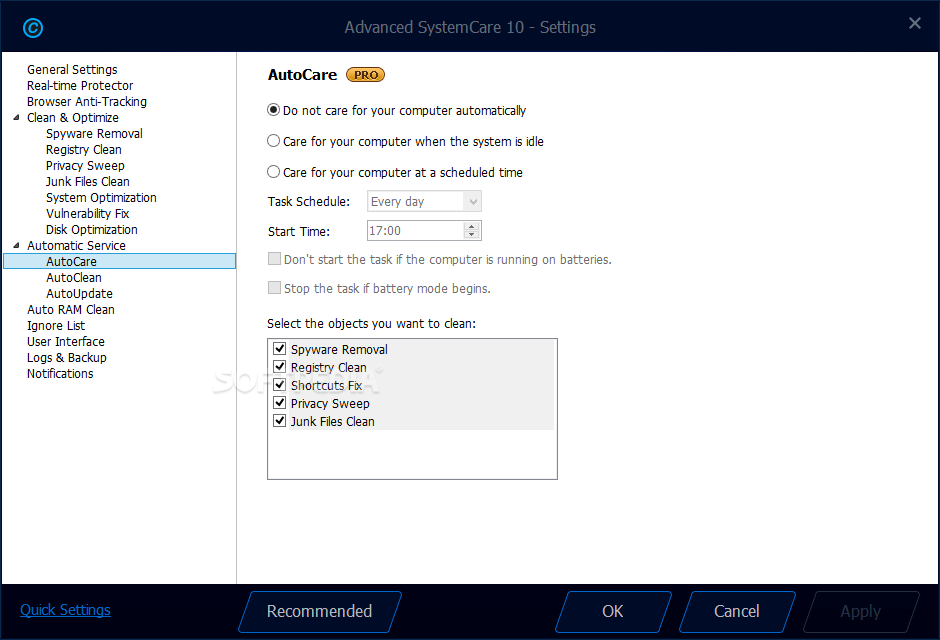The height and width of the screenshot is (640, 940).
Task: Open User Interface settings
Action: tap(65, 342)
